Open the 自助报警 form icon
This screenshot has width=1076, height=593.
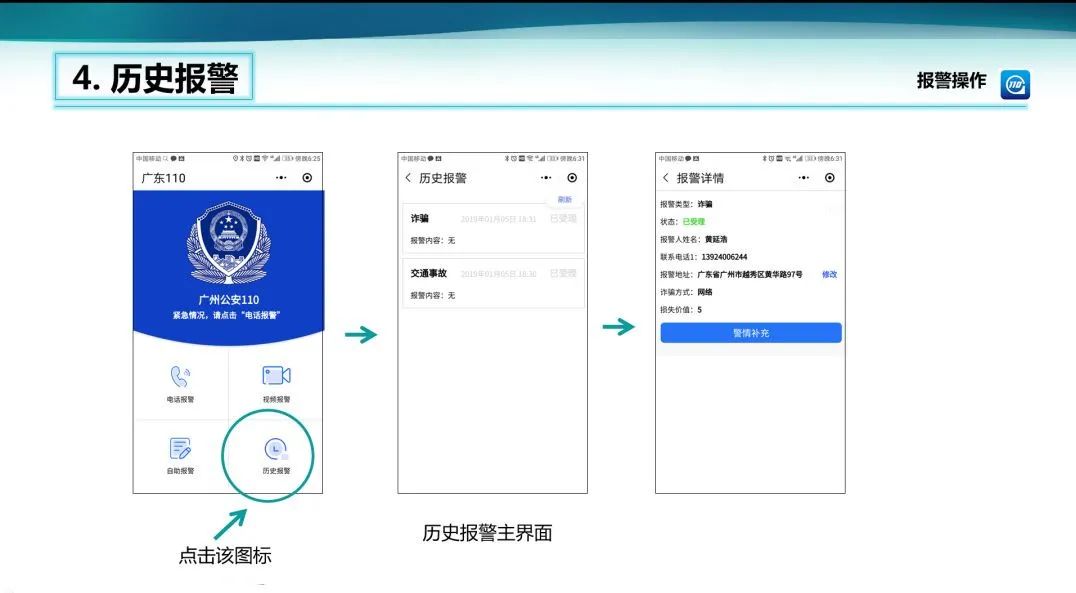tap(180, 448)
